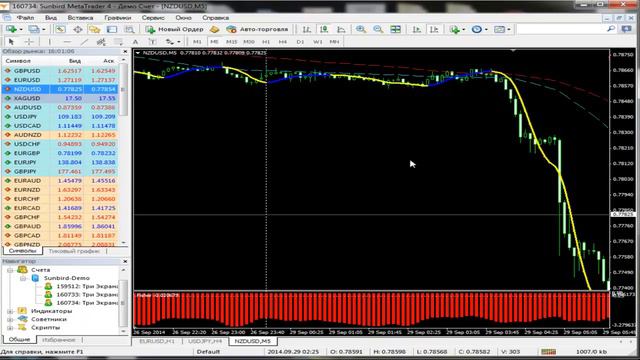Open the Избранное navigator tab
The width and height of the screenshot is (640, 360).
click(59, 340)
